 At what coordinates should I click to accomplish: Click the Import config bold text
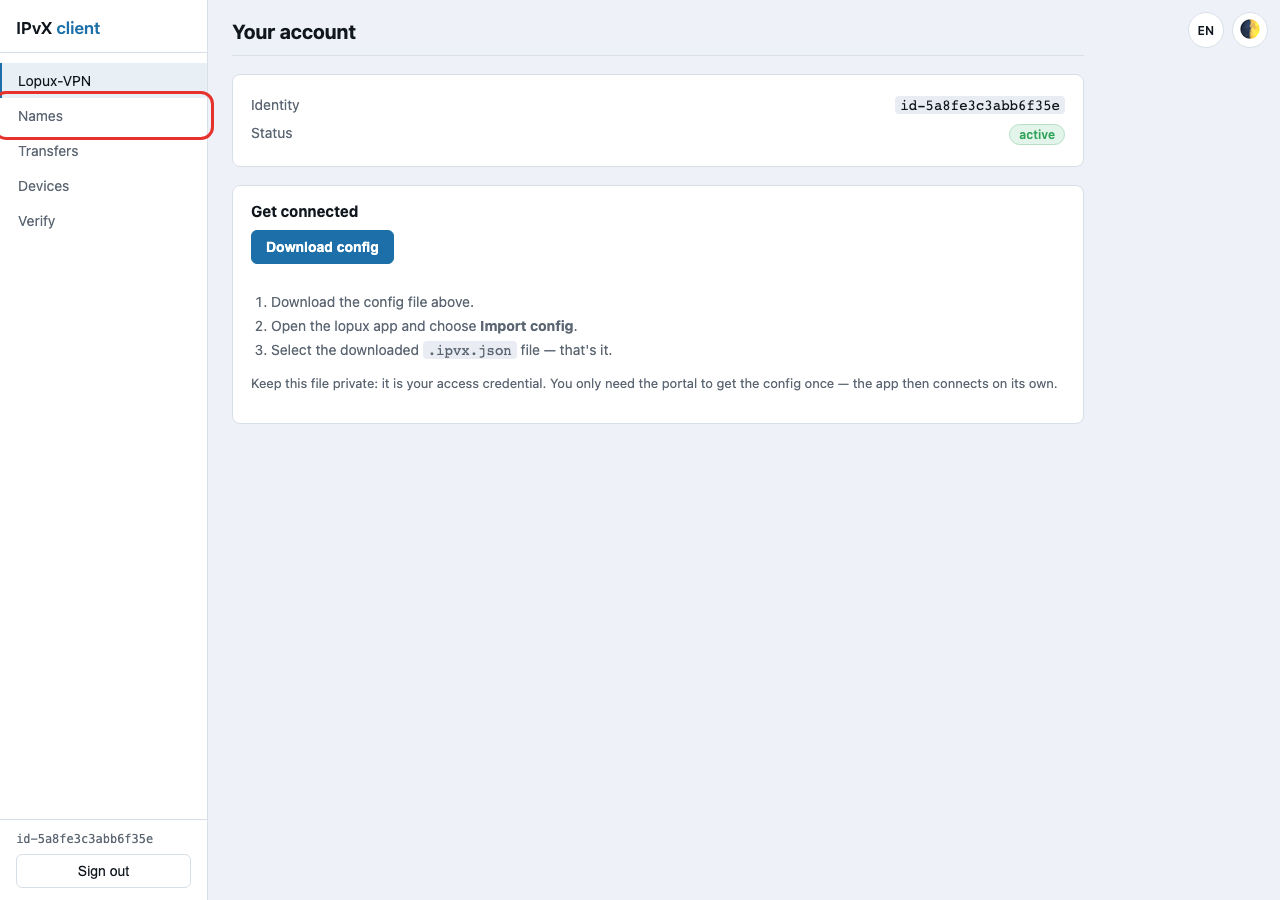(x=527, y=326)
